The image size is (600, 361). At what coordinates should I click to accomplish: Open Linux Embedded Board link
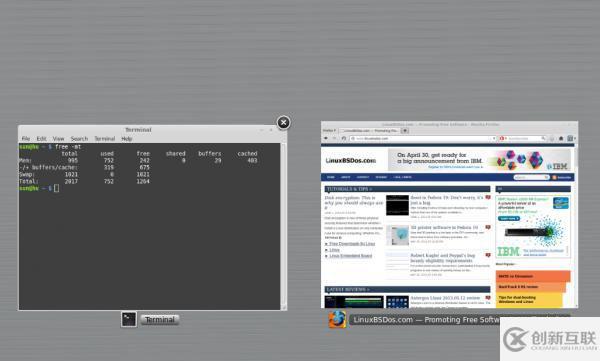pyautogui.click(x=351, y=256)
